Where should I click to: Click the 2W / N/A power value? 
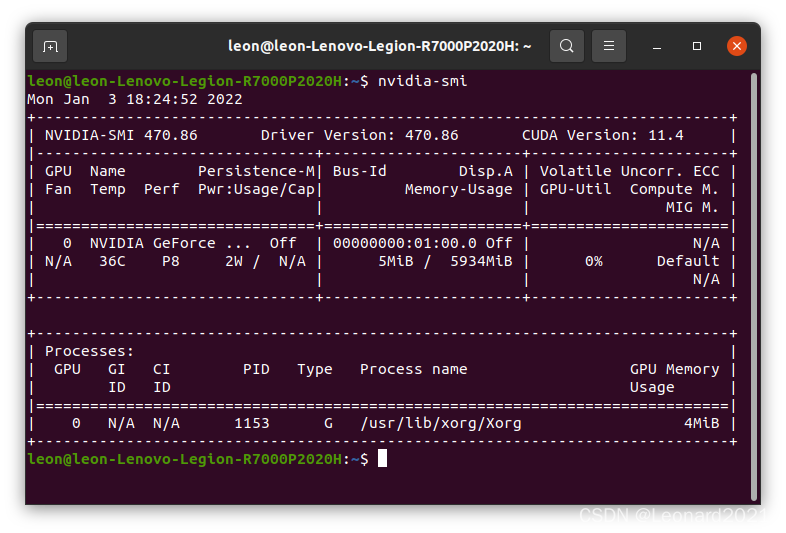click(265, 262)
